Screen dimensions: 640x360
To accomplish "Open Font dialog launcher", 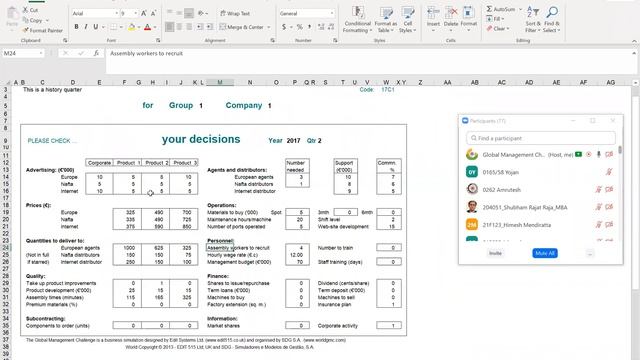I will pyautogui.click(x=158, y=40).
